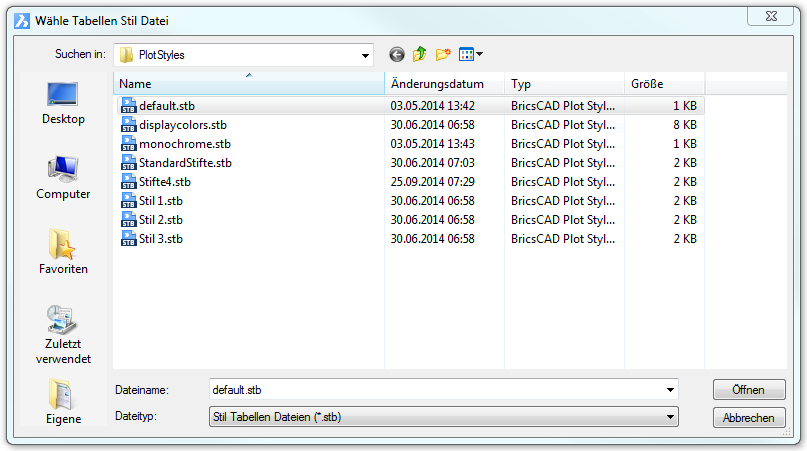Open the view menu icon
The image size is (807, 451).
click(470, 55)
